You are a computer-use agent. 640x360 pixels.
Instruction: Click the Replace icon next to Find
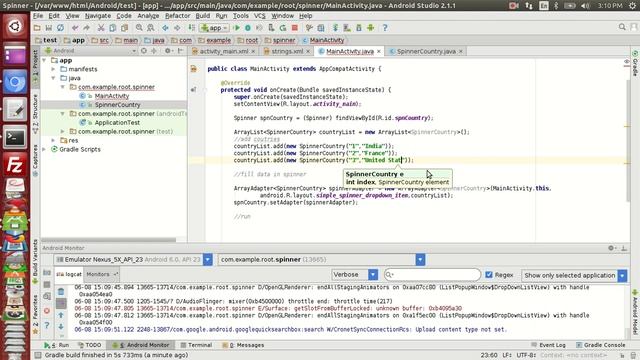[151, 28]
